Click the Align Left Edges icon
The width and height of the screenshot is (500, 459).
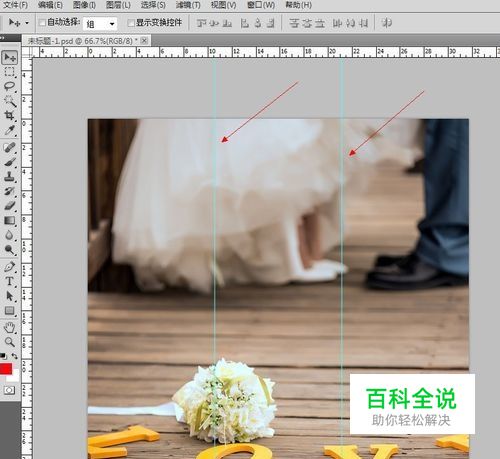click(245, 23)
